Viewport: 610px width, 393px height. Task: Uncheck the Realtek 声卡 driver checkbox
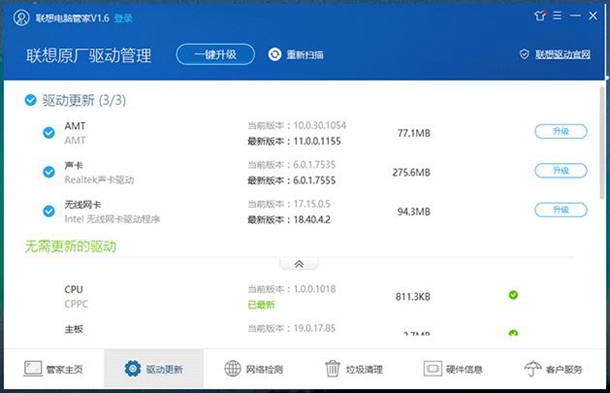49,172
